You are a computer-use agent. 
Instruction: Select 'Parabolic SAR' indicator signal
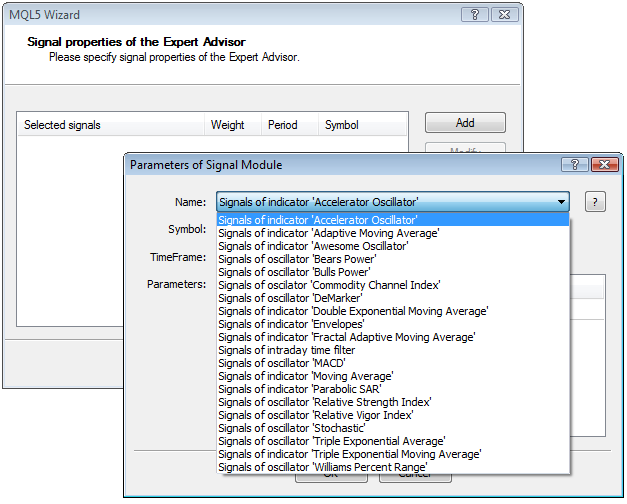[x=393, y=389]
